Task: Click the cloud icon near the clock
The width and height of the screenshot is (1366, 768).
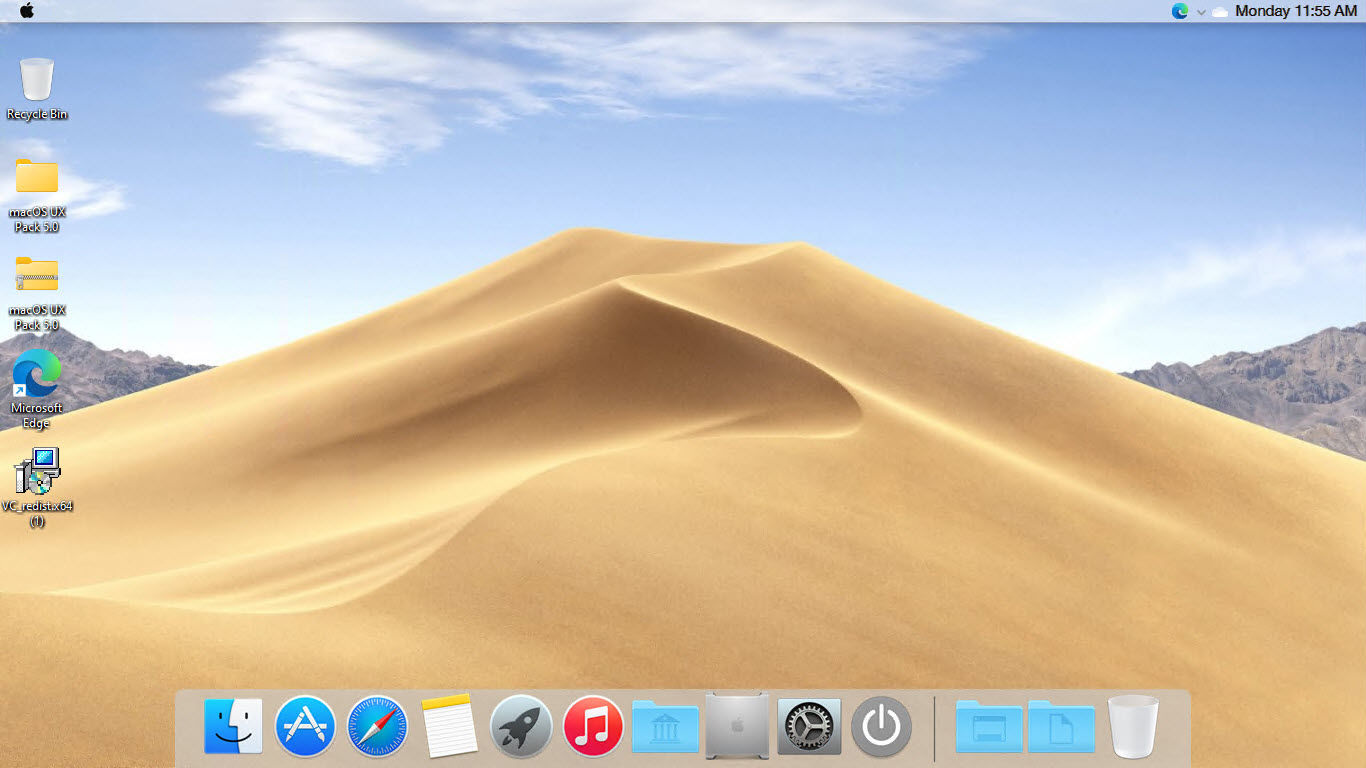Action: tap(1220, 11)
